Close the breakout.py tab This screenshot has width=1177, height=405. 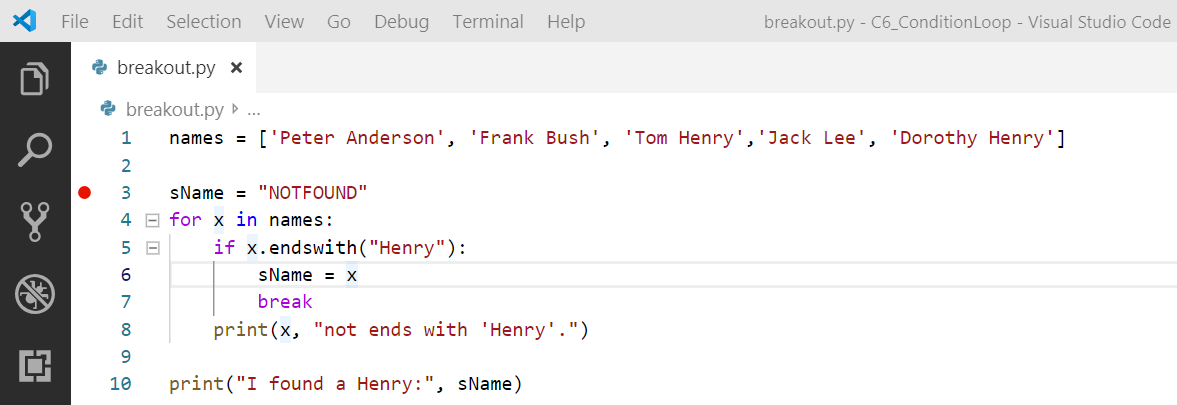(236, 68)
